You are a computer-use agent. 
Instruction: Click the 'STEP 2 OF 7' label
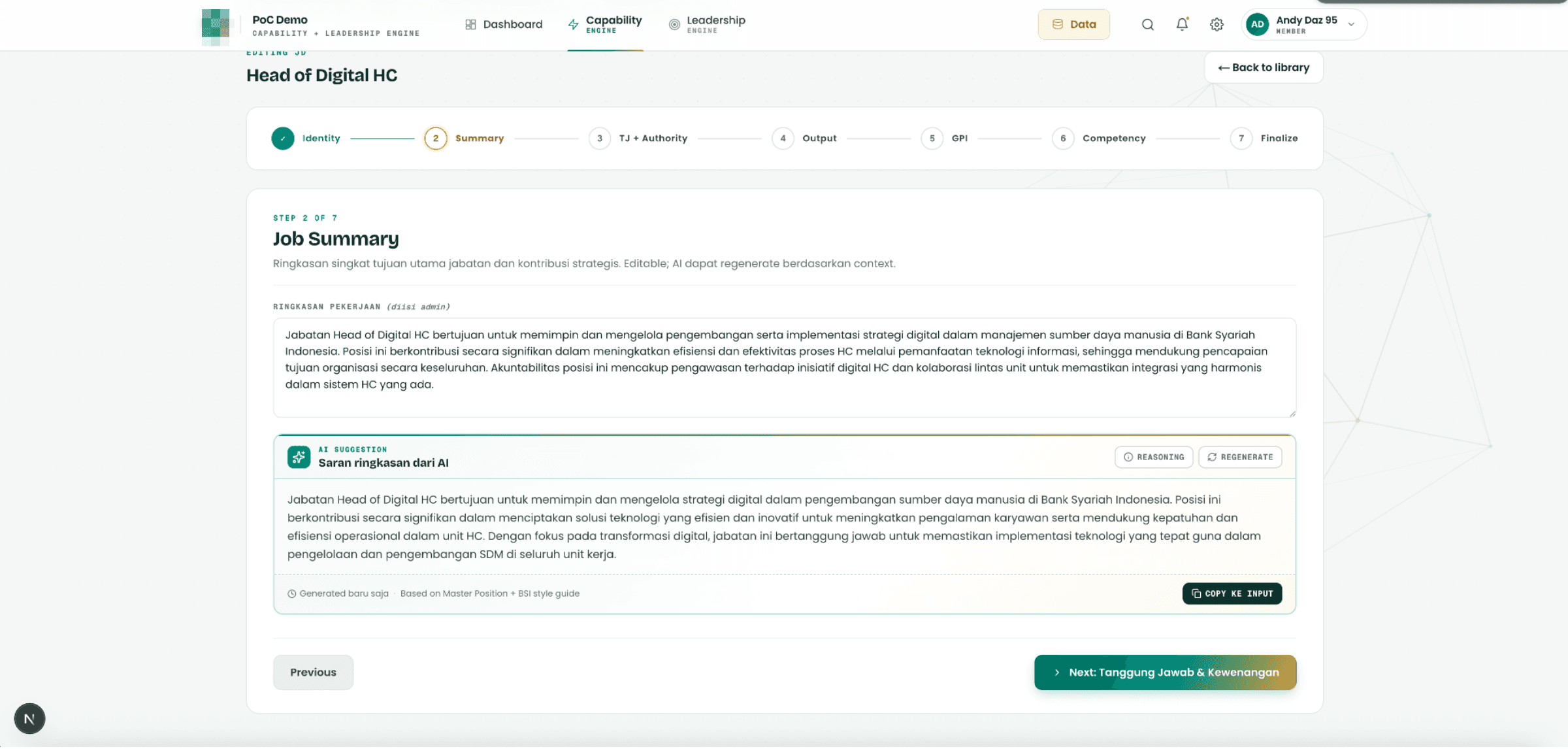click(305, 218)
